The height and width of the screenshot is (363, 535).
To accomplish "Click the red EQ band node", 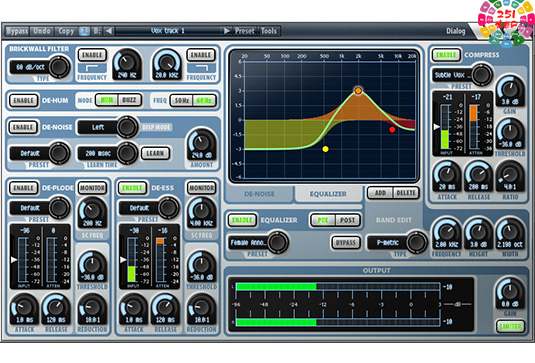I will pyautogui.click(x=392, y=130).
